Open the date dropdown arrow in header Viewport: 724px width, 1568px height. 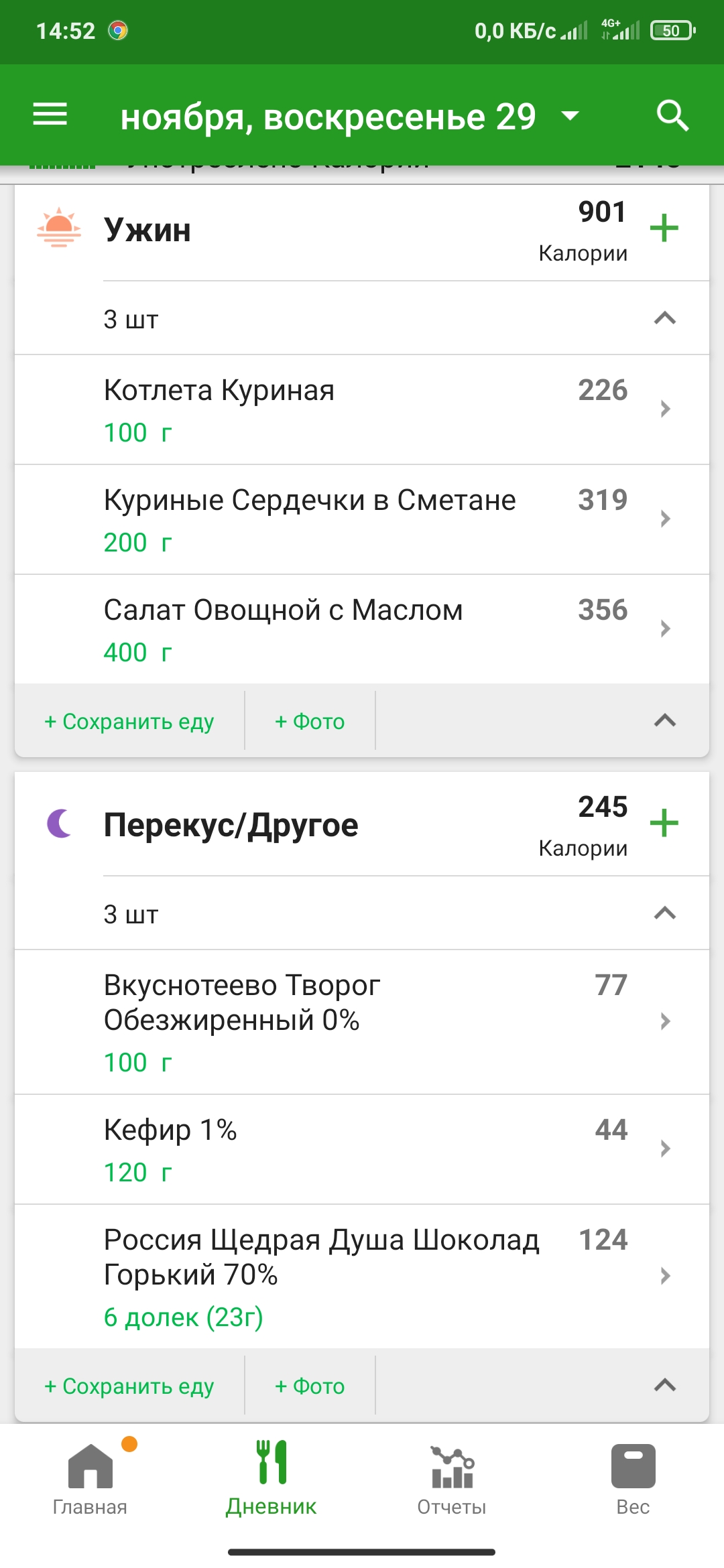click(570, 116)
